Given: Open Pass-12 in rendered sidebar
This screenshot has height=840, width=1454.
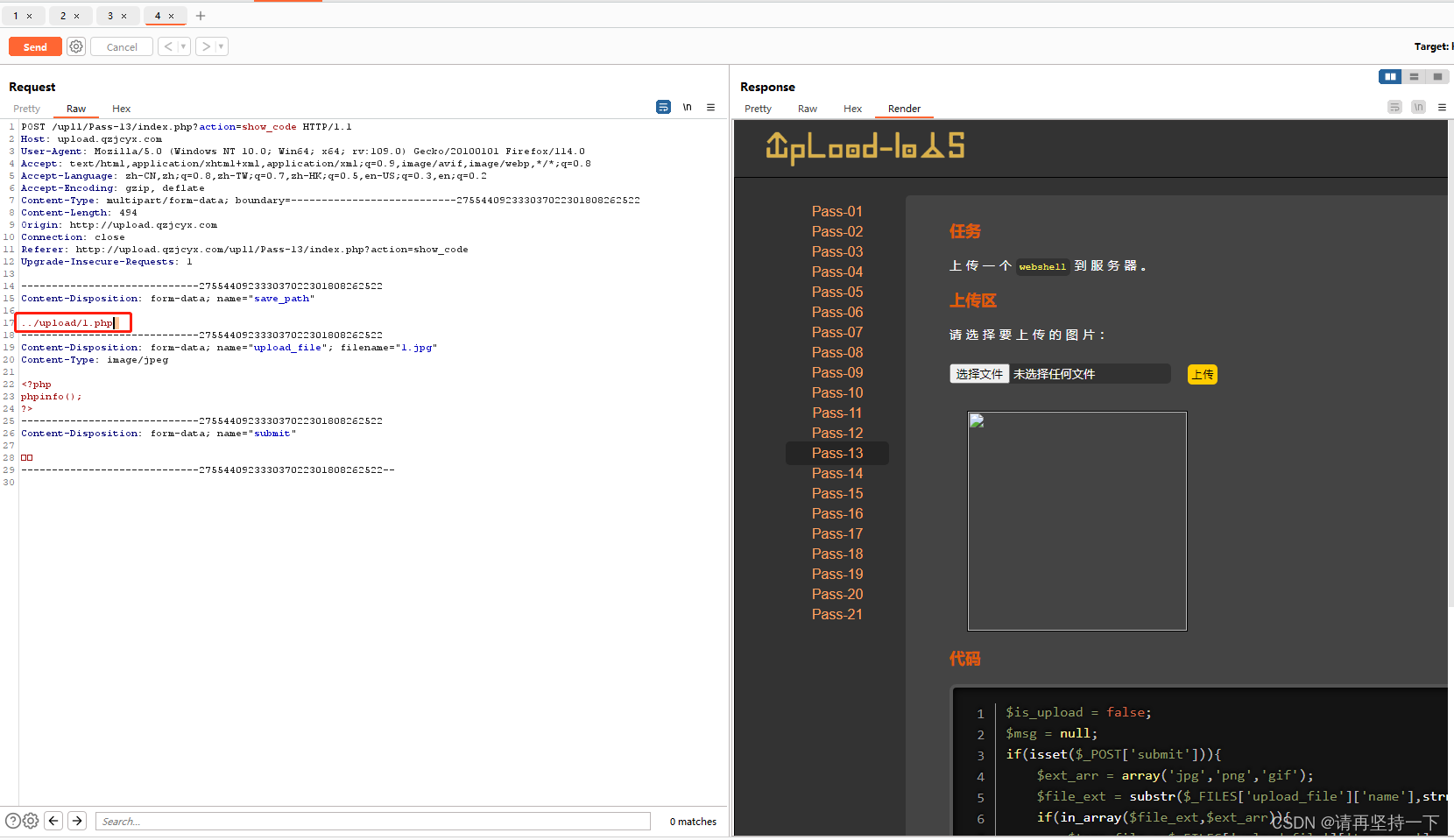Looking at the screenshot, I should coord(837,433).
